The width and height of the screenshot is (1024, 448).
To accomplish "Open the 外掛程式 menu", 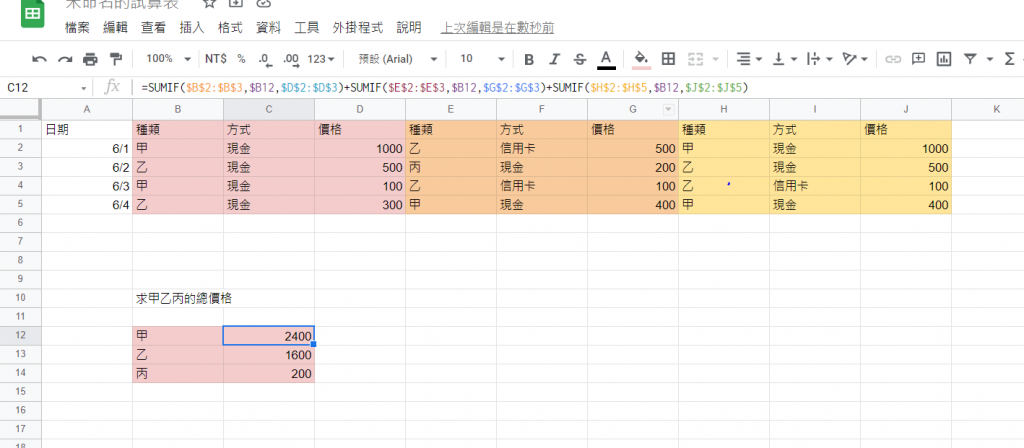I will 357,28.
